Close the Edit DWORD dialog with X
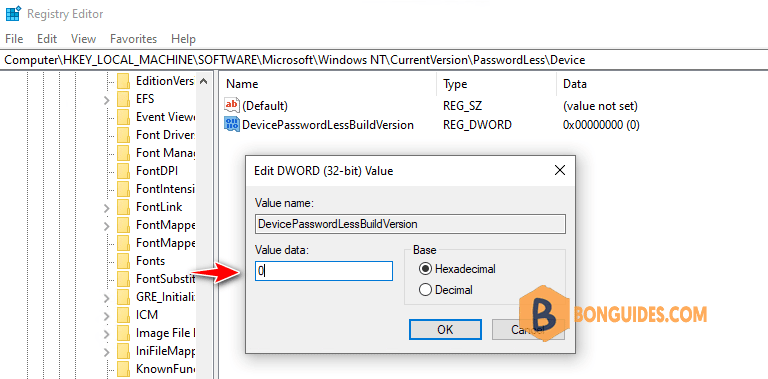 click(x=559, y=170)
